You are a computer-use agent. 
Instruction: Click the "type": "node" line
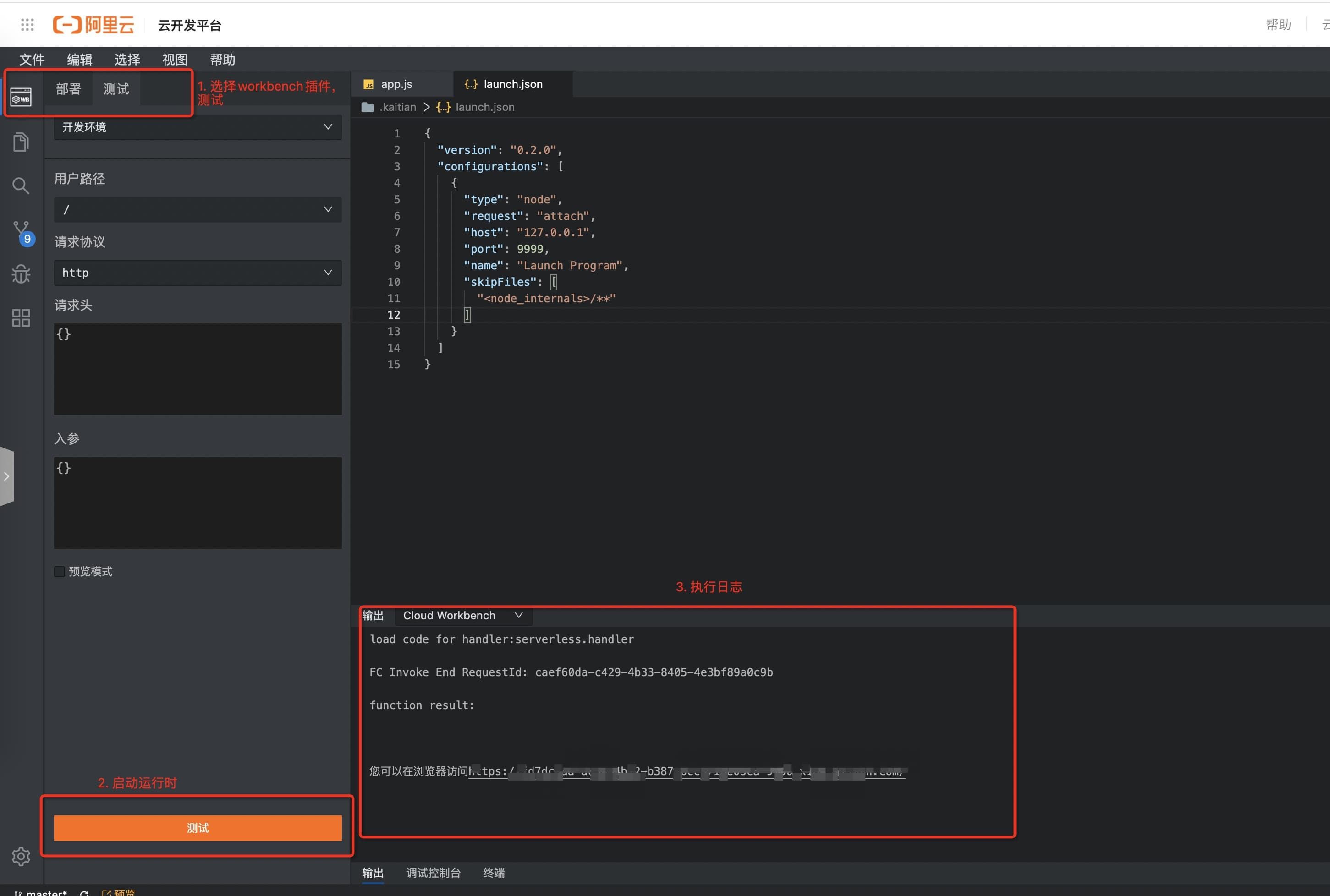513,199
